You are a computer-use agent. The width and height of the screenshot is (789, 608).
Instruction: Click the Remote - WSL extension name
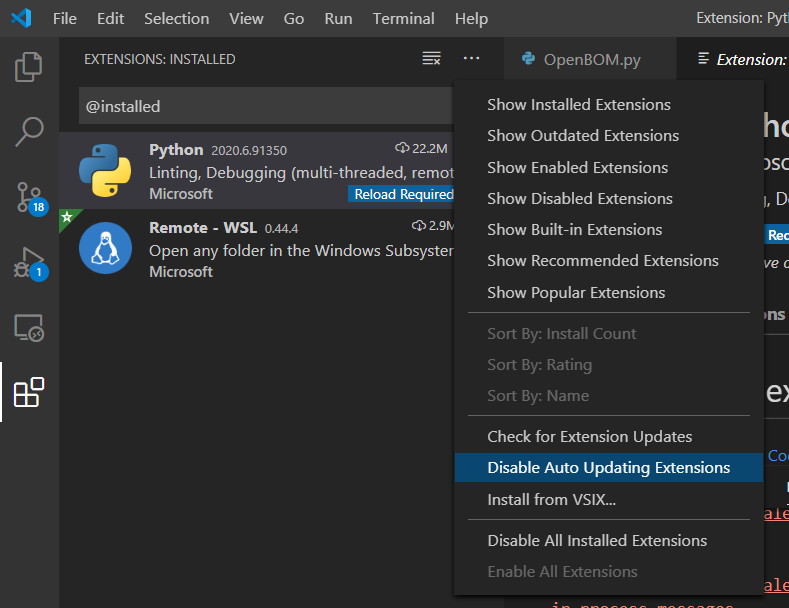[203, 227]
